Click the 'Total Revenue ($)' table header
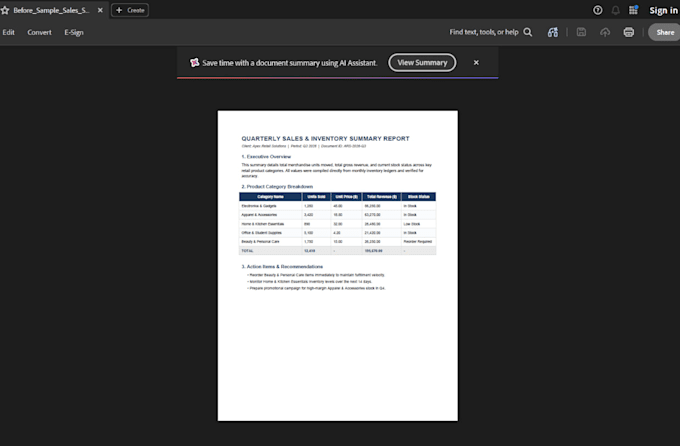Screen dimensions: 680x446 tap(382, 197)
